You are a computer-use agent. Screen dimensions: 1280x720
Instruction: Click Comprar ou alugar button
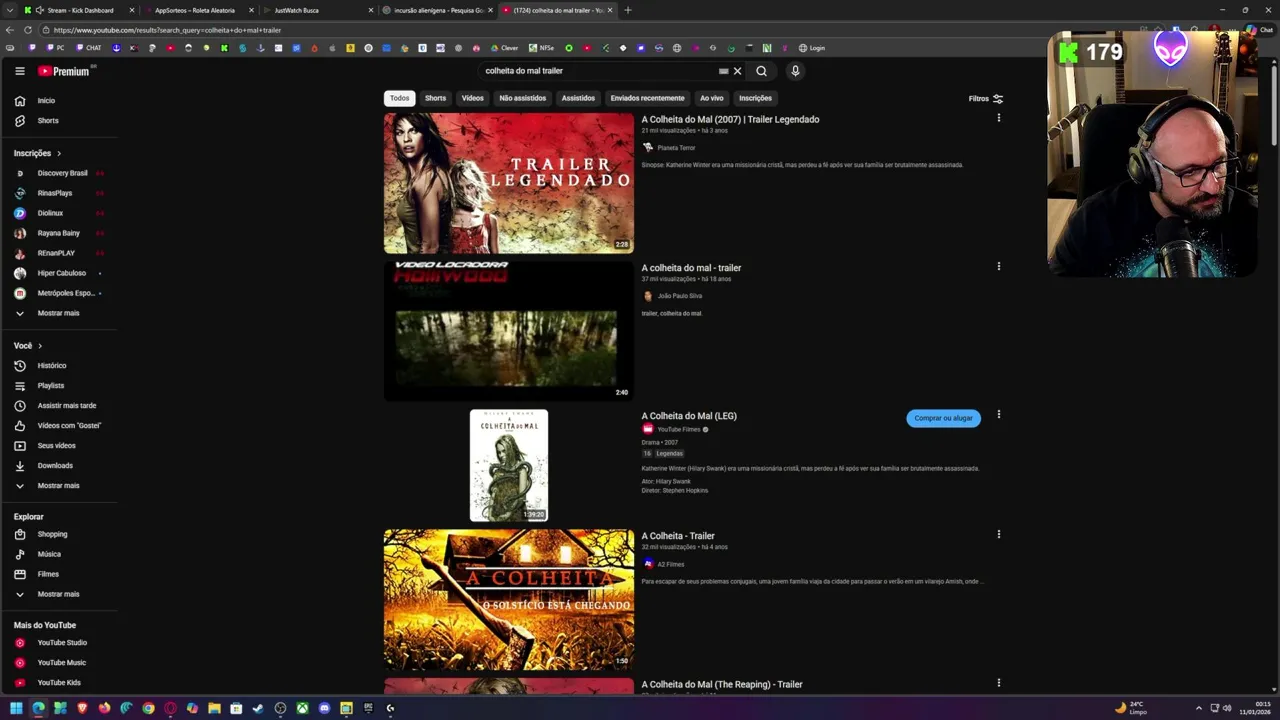(943, 418)
